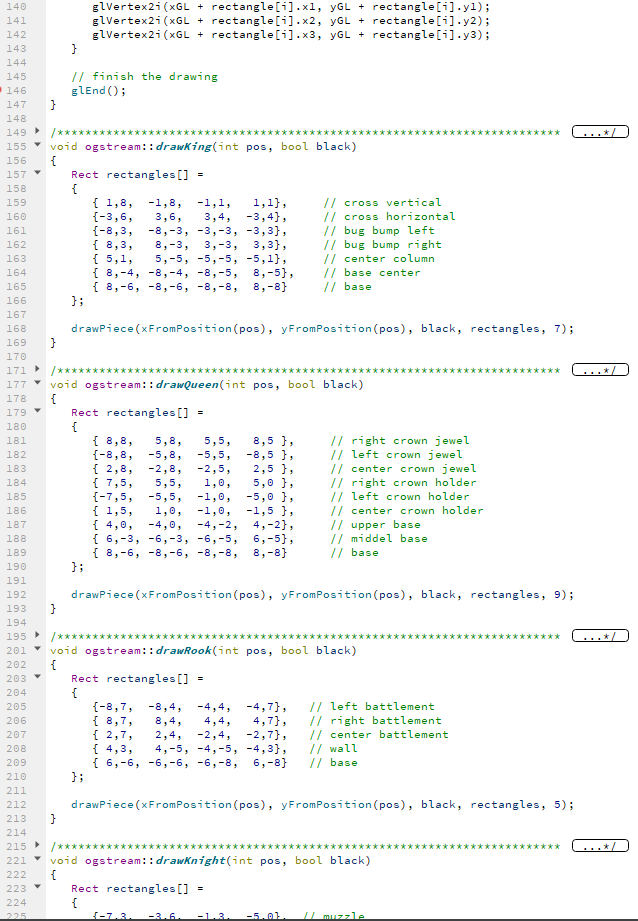Click the '// upper base' comment
This screenshot has height=921, width=638.
375,525
